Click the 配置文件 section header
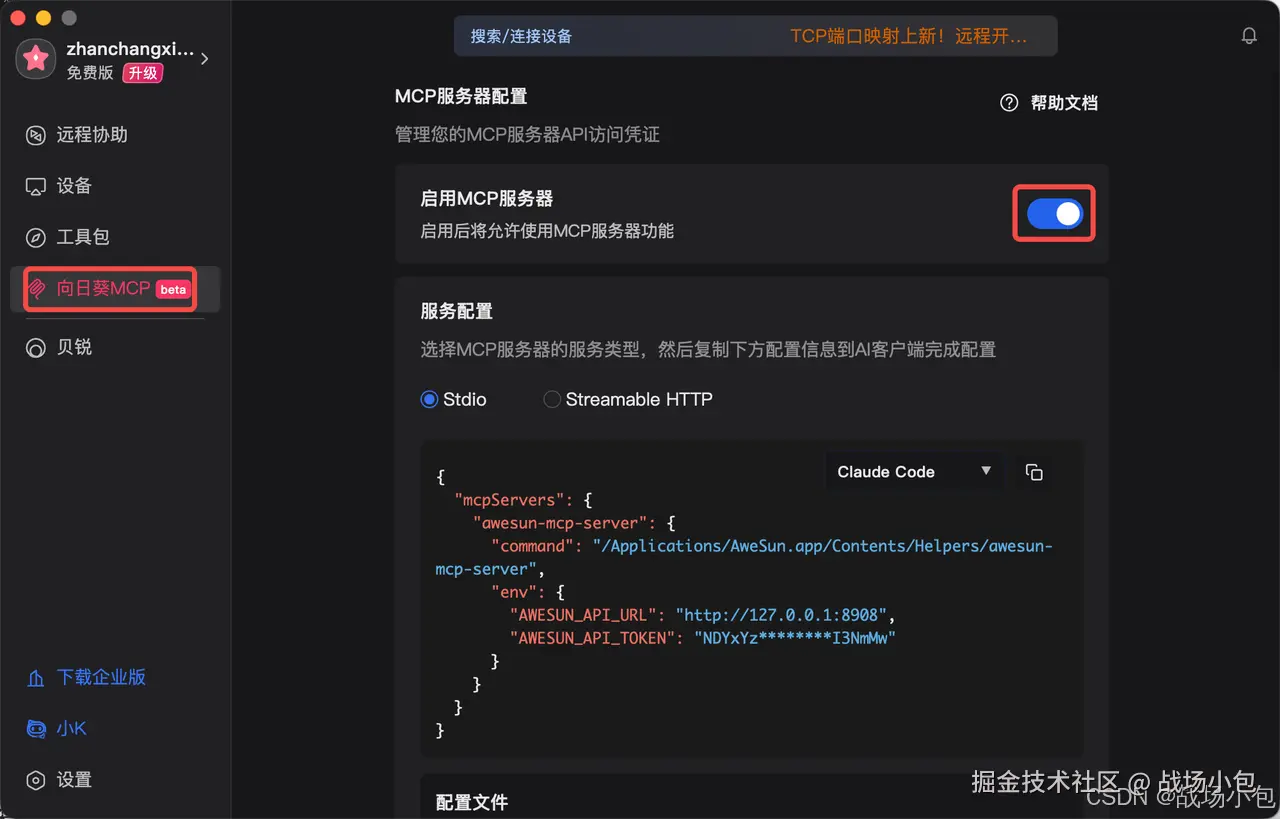The width and height of the screenshot is (1280, 819). (x=472, y=801)
